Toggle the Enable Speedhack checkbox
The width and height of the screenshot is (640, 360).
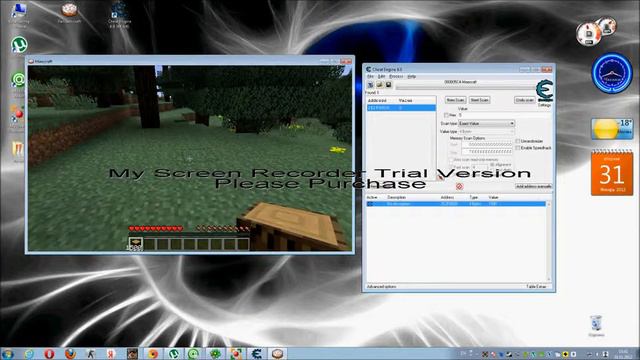[x=518, y=148]
